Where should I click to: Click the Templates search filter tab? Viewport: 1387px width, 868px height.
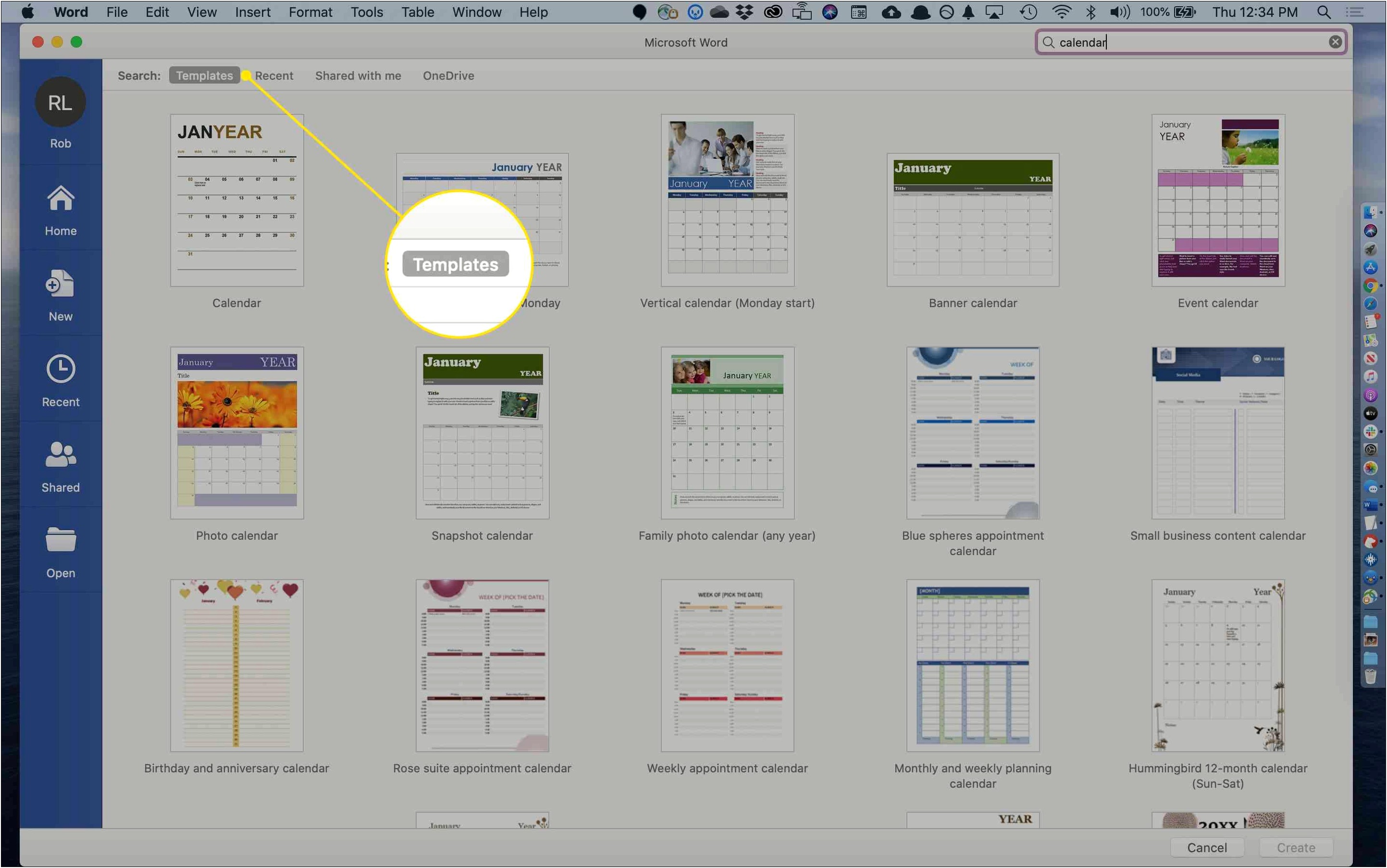coord(204,75)
